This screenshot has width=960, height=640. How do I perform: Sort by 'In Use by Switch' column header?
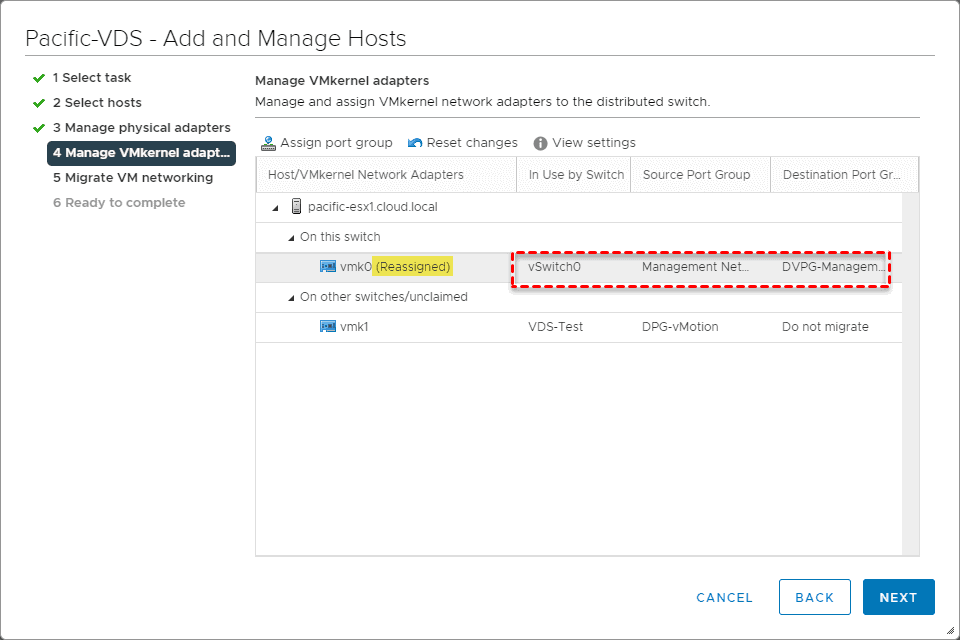576,175
